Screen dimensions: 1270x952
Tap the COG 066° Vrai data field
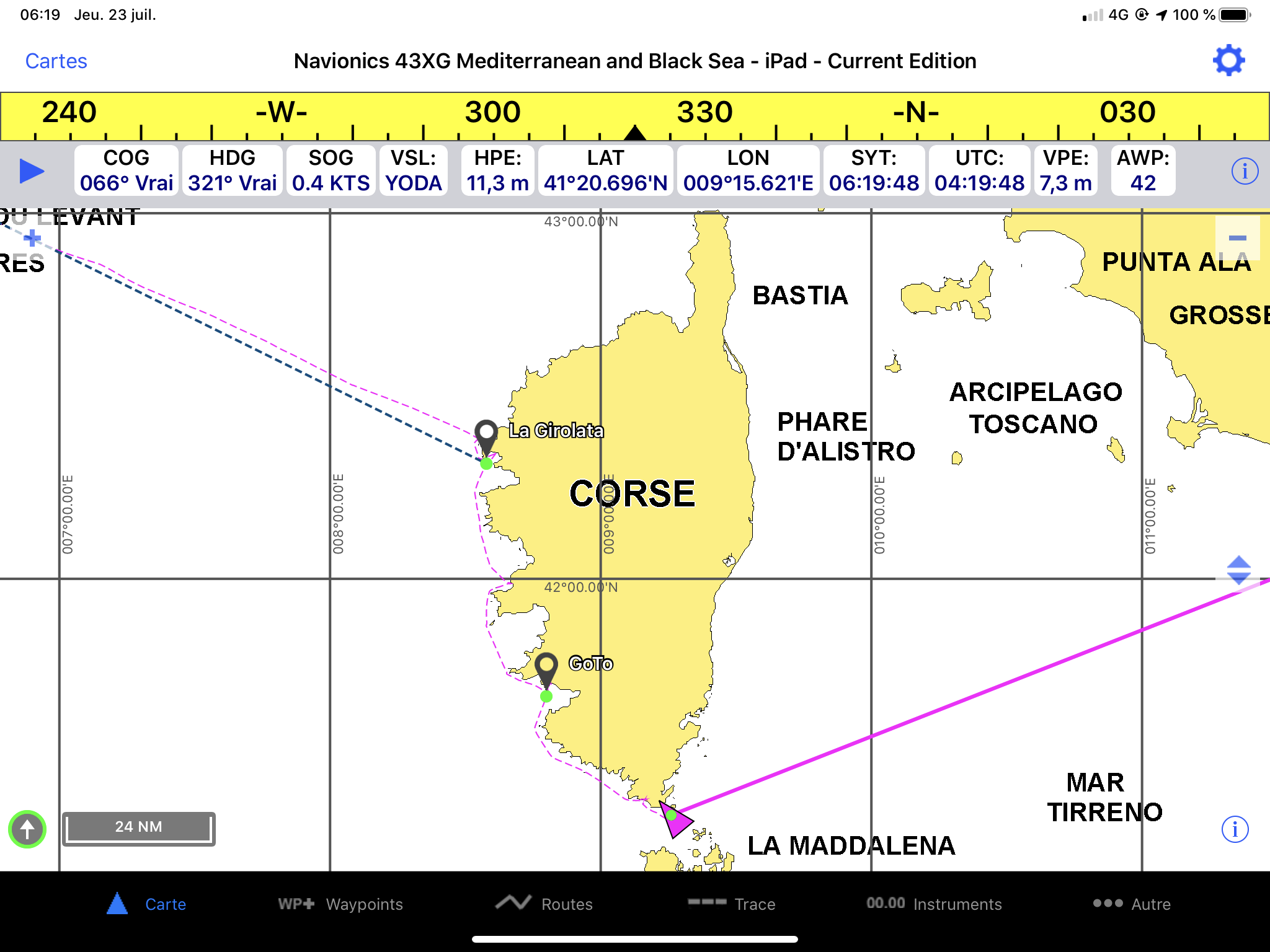tap(127, 171)
